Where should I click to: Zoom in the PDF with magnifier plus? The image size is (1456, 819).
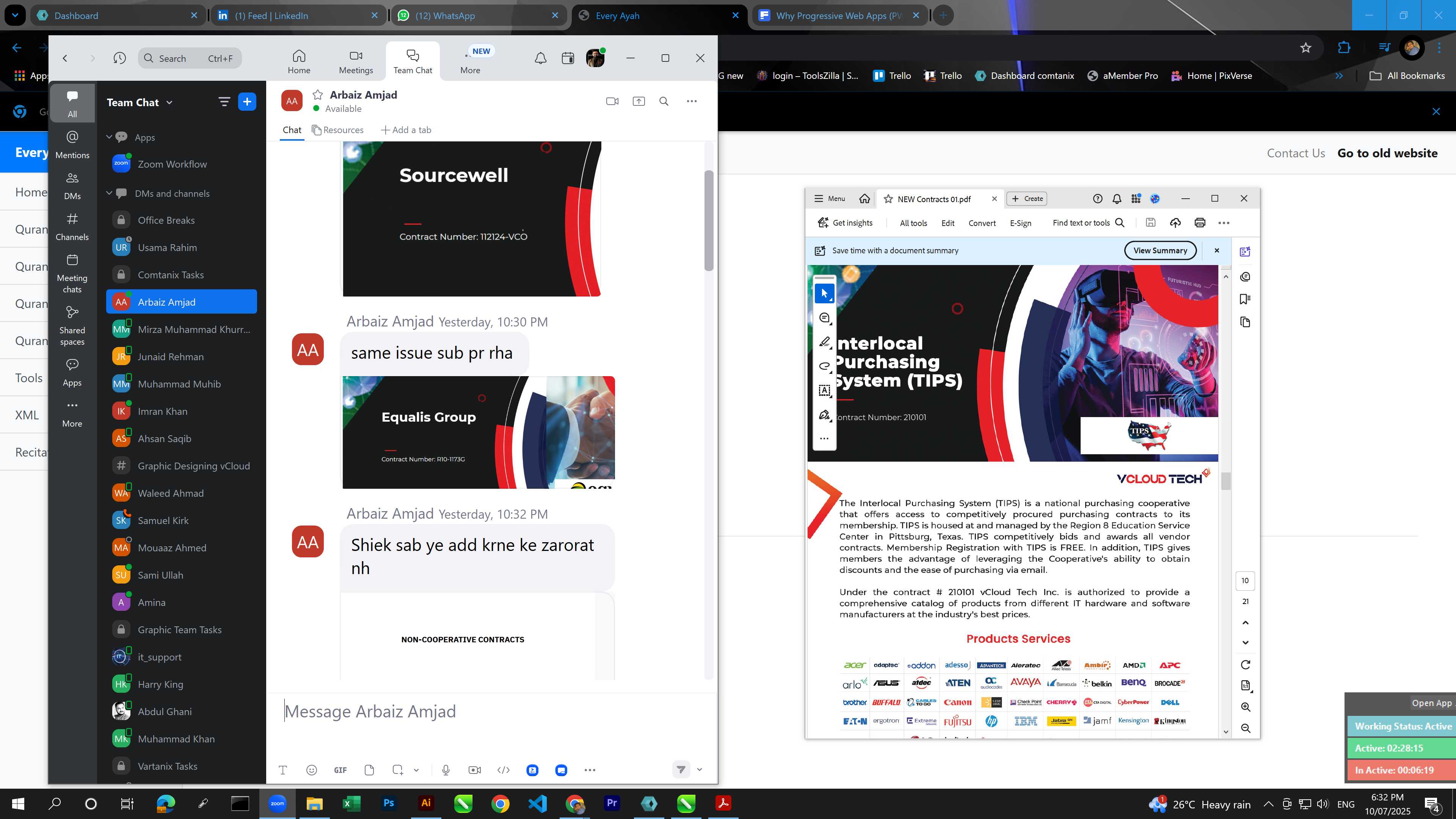click(1245, 707)
